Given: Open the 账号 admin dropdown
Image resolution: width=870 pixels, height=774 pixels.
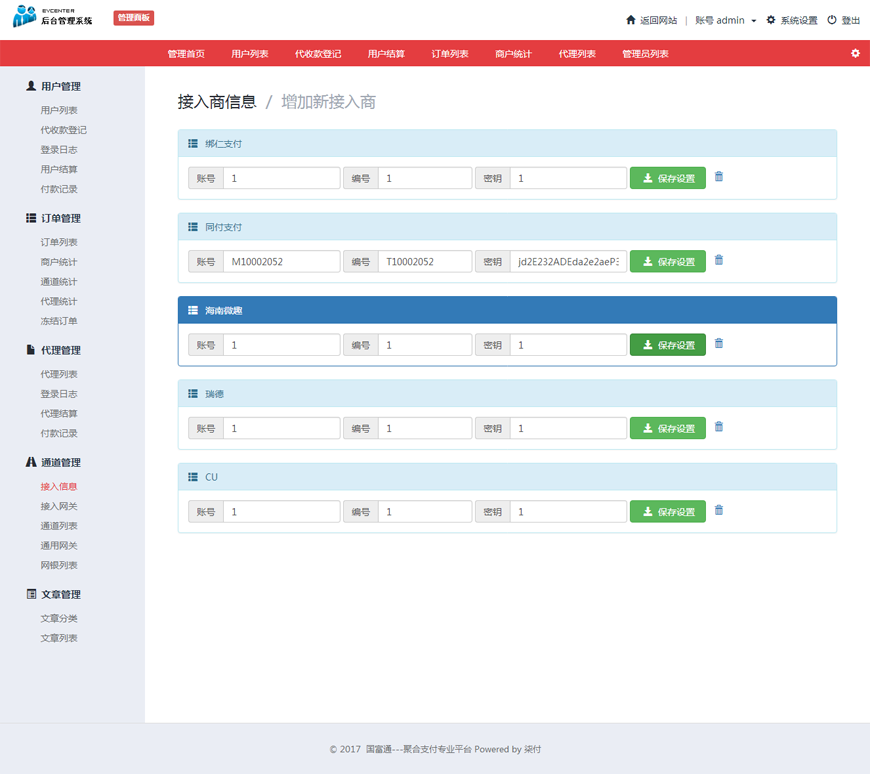Looking at the screenshot, I should coord(726,21).
